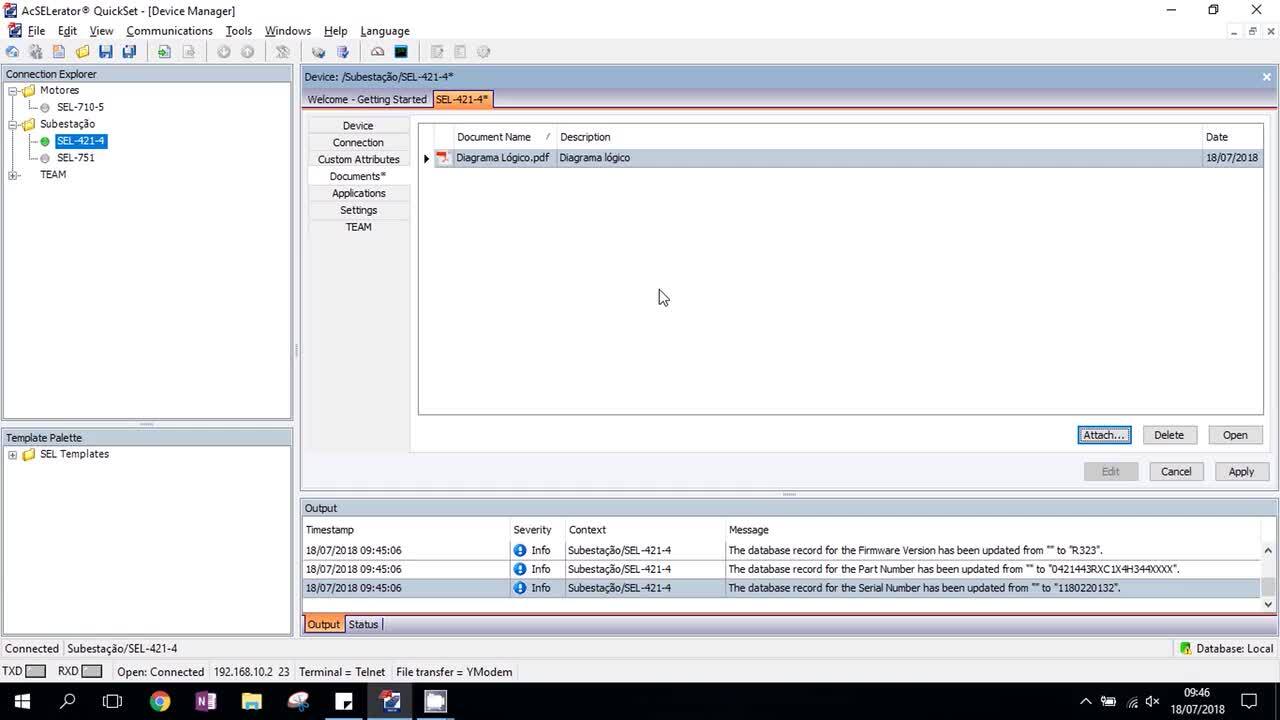Screen dimensions: 1280x720
Task: Open the Communications menu
Action: point(169,31)
